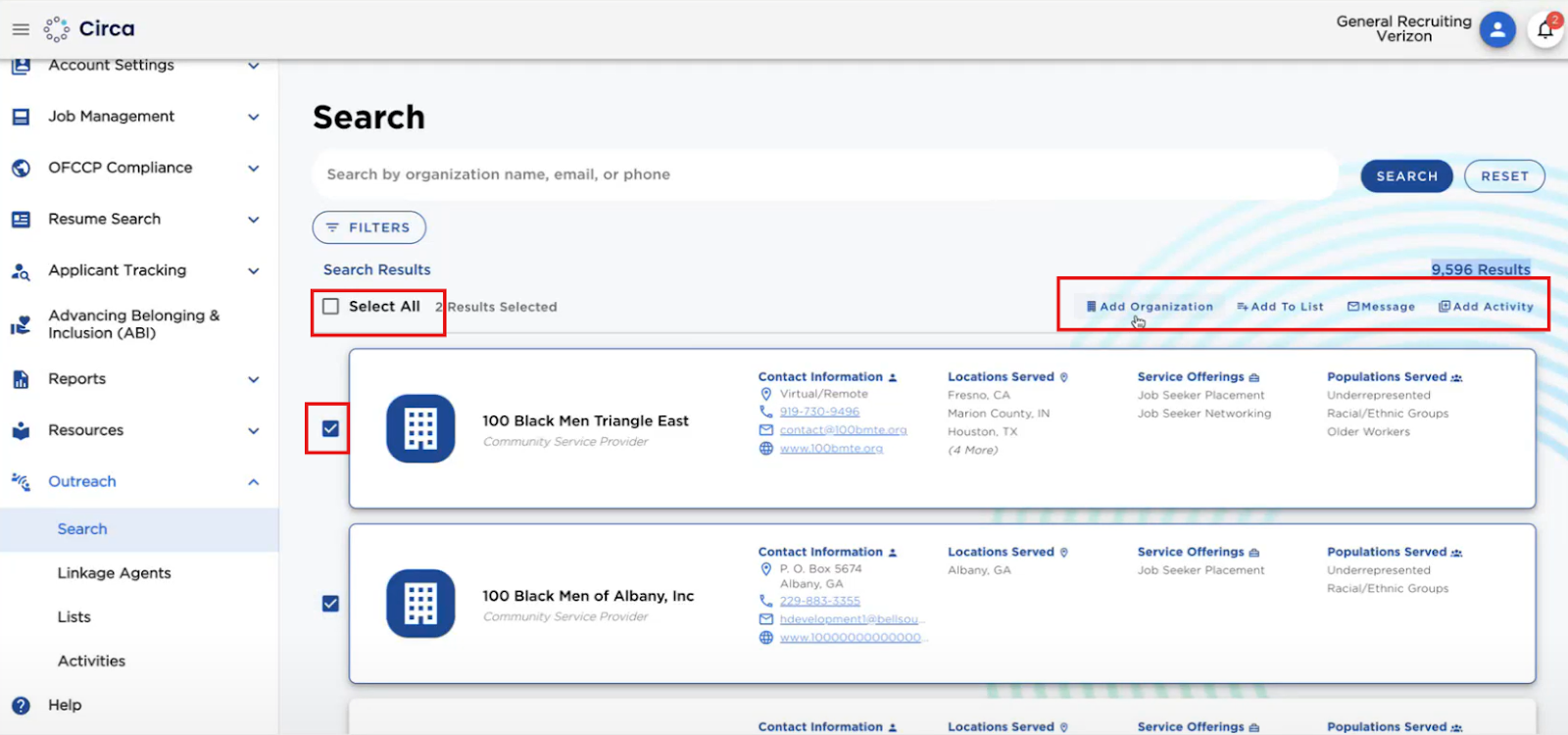Click email icon beside contact@100bmte.org

click(x=766, y=430)
